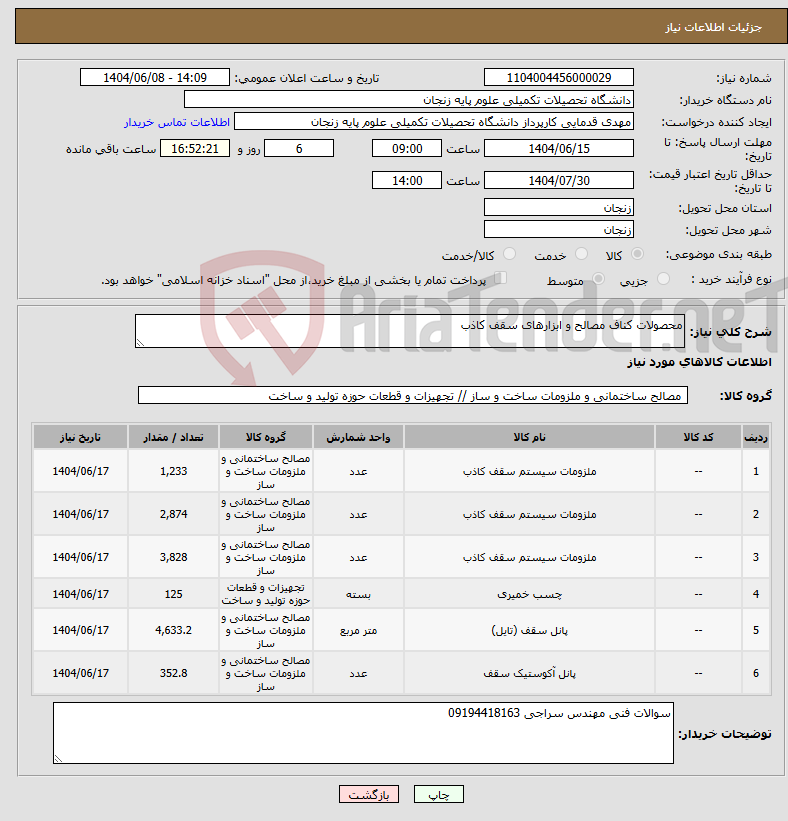Click the توضیحات خریدار notes textarea

pyautogui.click(x=363, y=733)
